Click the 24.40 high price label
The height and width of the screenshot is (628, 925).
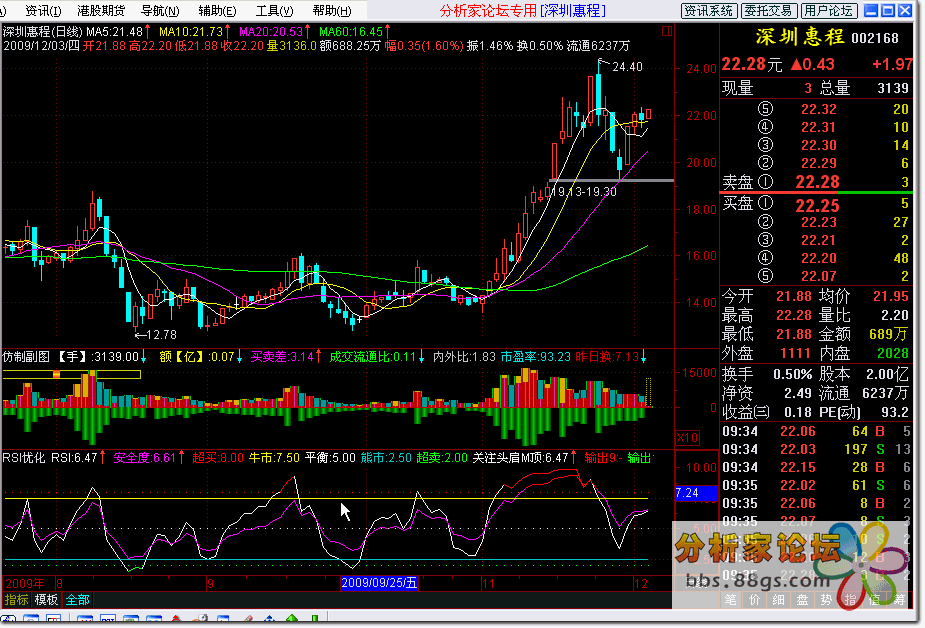tap(628, 67)
